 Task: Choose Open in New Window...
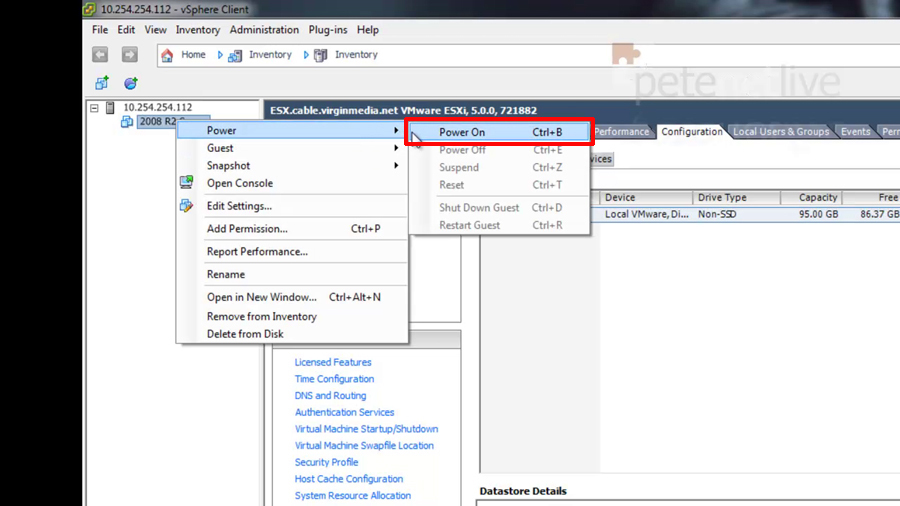[x=292, y=297]
